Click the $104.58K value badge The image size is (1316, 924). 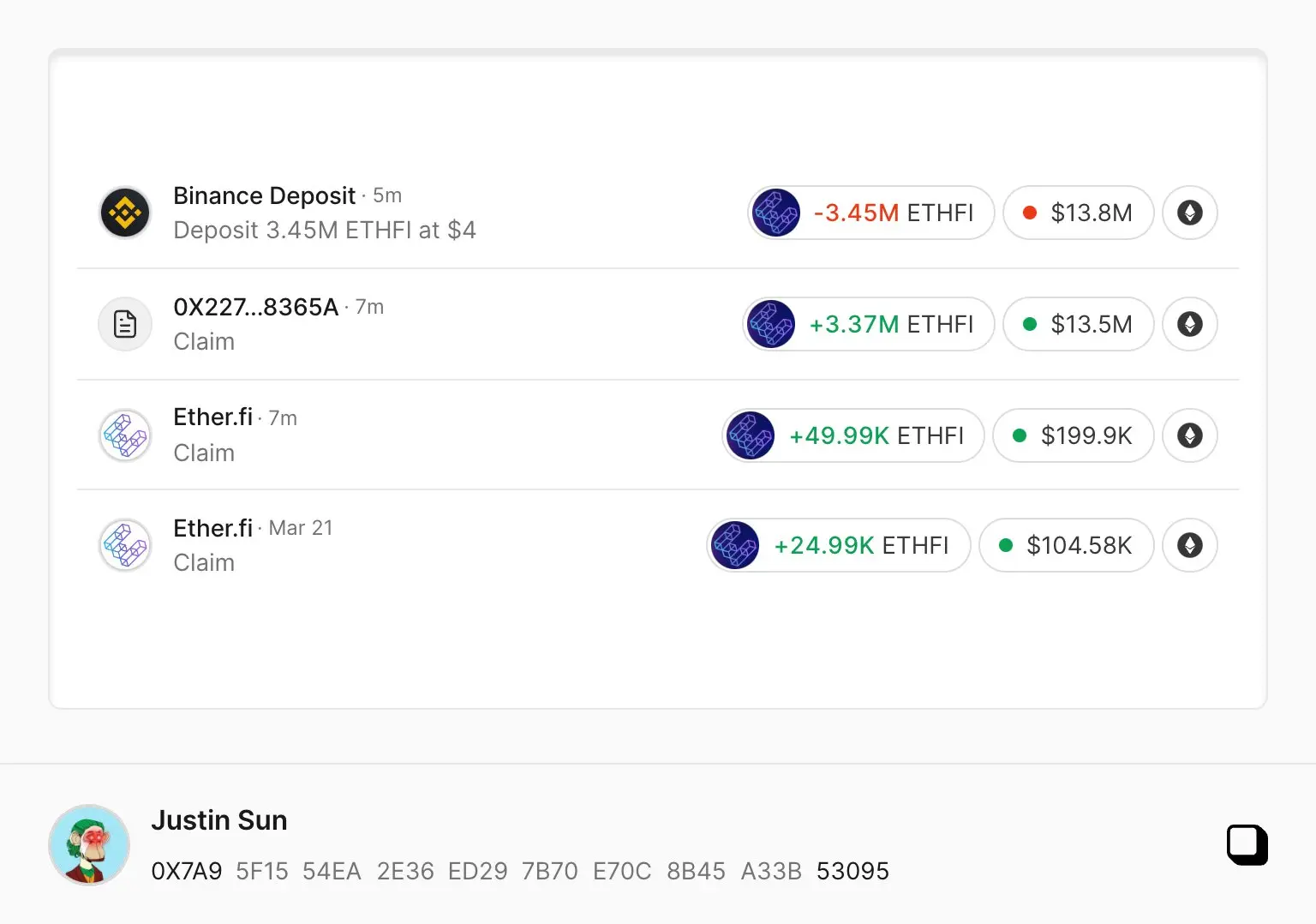click(x=1066, y=545)
